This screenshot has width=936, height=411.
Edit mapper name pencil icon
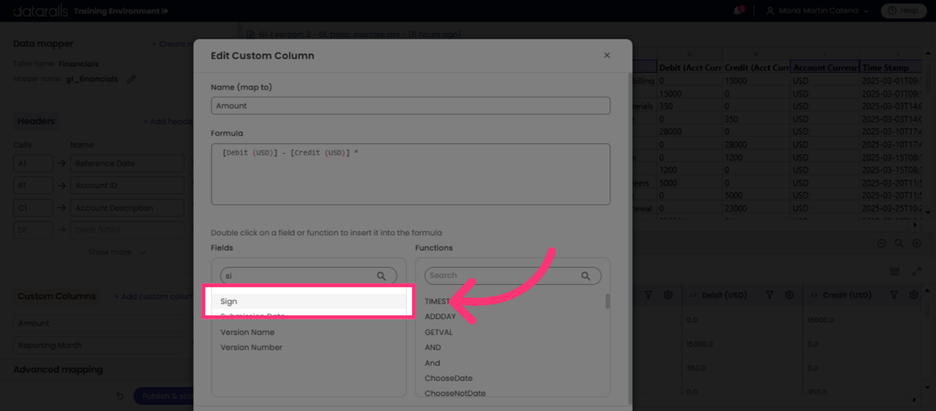(132, 79)
